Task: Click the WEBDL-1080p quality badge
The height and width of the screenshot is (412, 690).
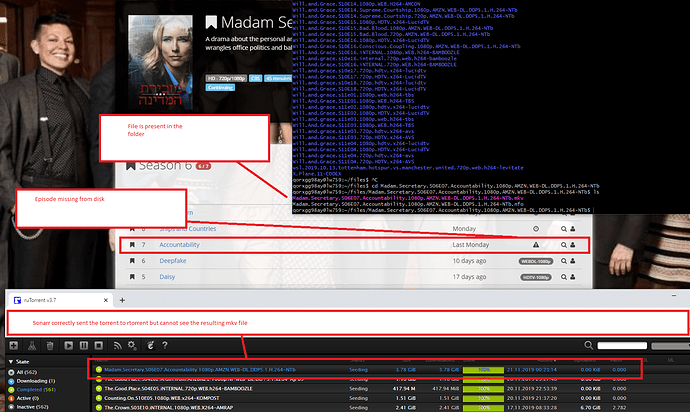Action: point(536,261)
